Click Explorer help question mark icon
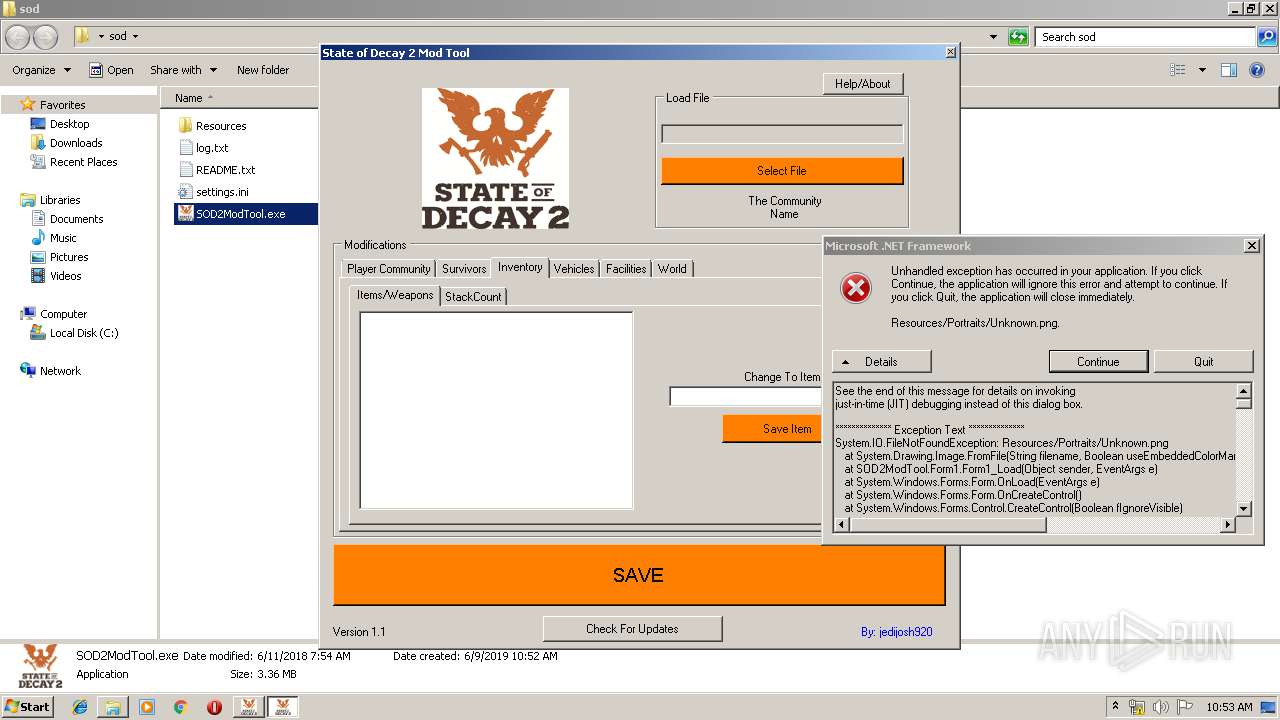 [x=1258, y=70]
